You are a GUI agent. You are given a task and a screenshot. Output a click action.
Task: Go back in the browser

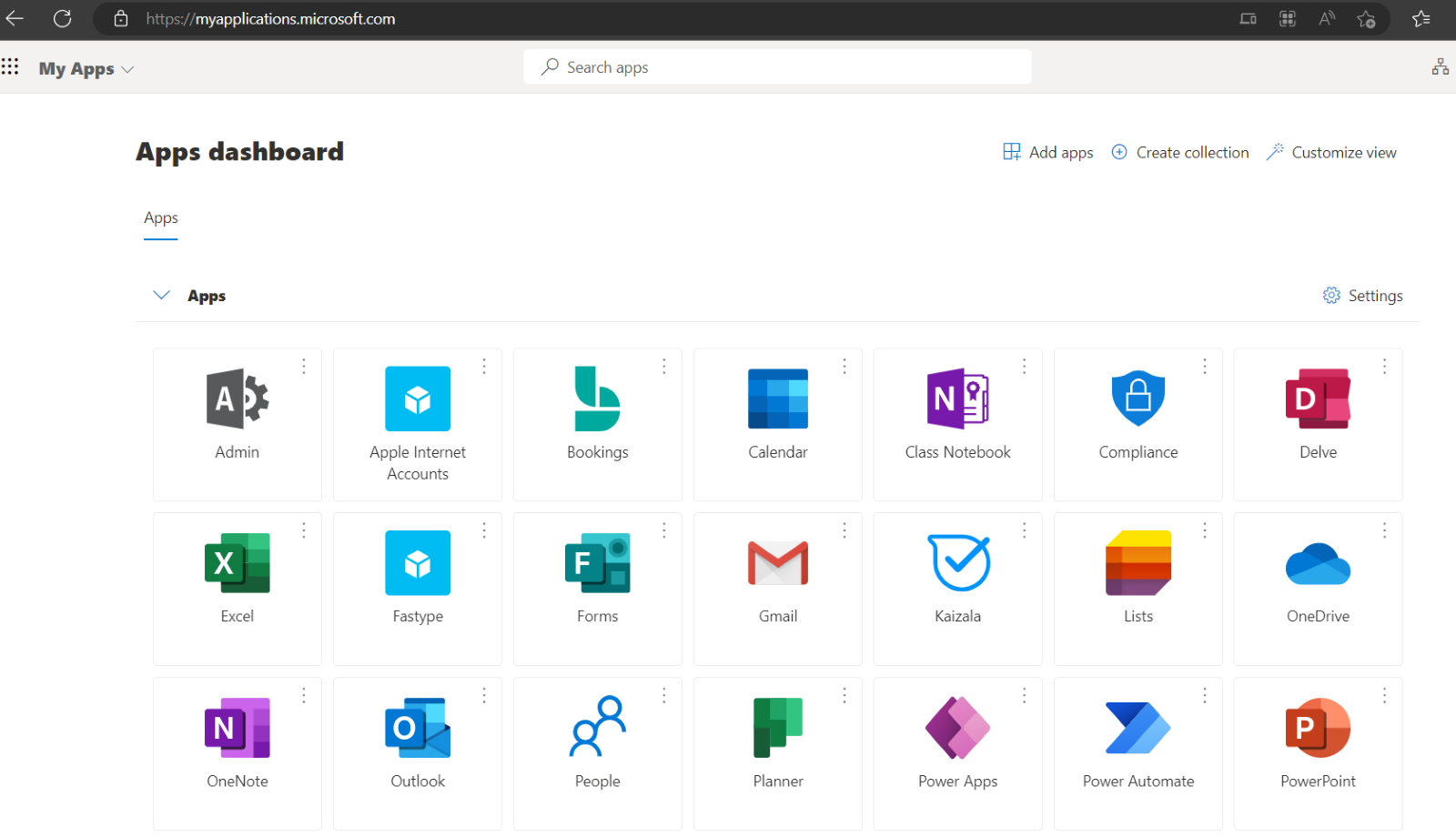14,18
